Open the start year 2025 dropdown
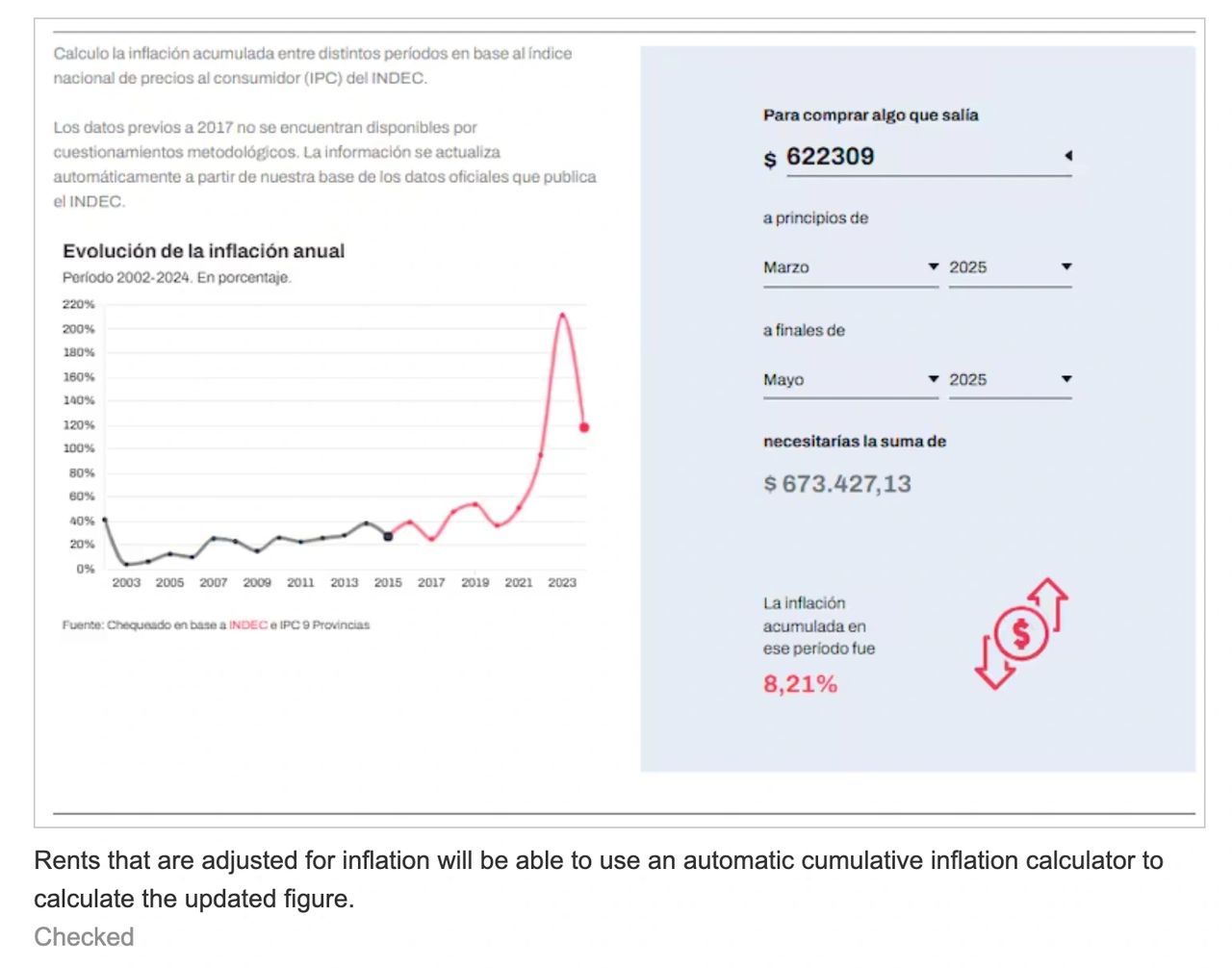Screen dimensions: 1232x968 (1010, 267)
